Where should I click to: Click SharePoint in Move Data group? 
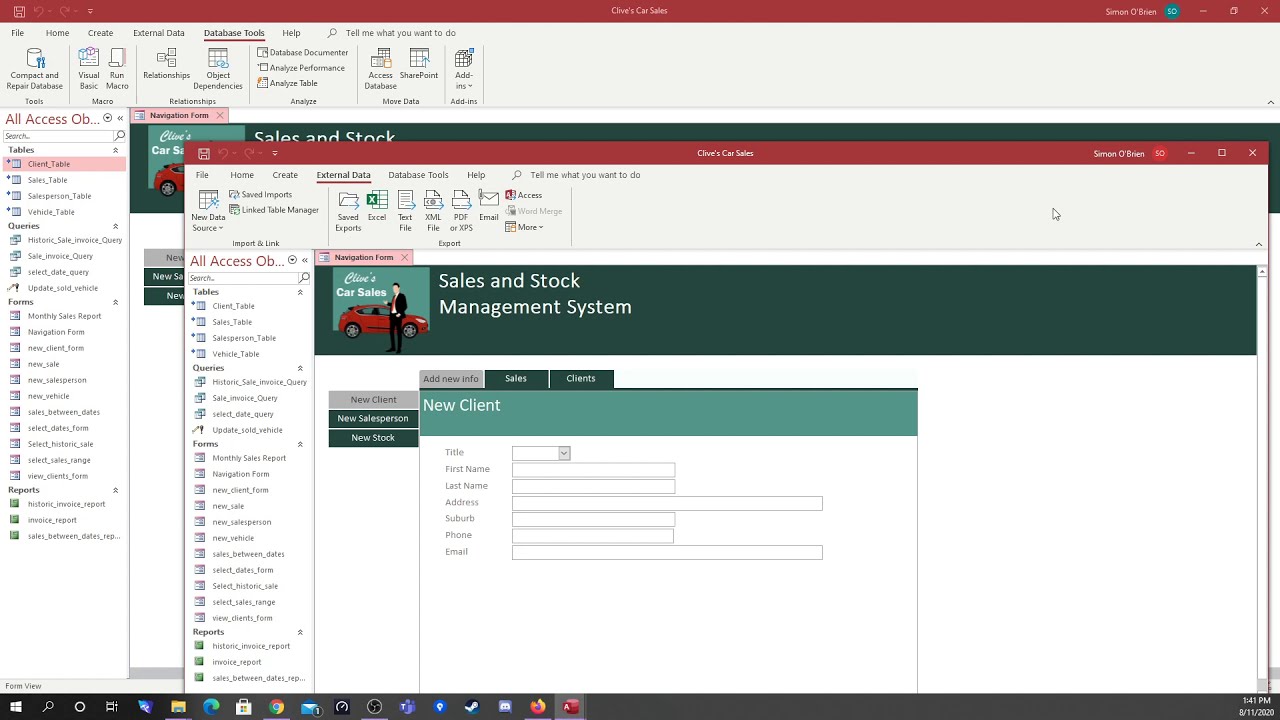point(419,64)
